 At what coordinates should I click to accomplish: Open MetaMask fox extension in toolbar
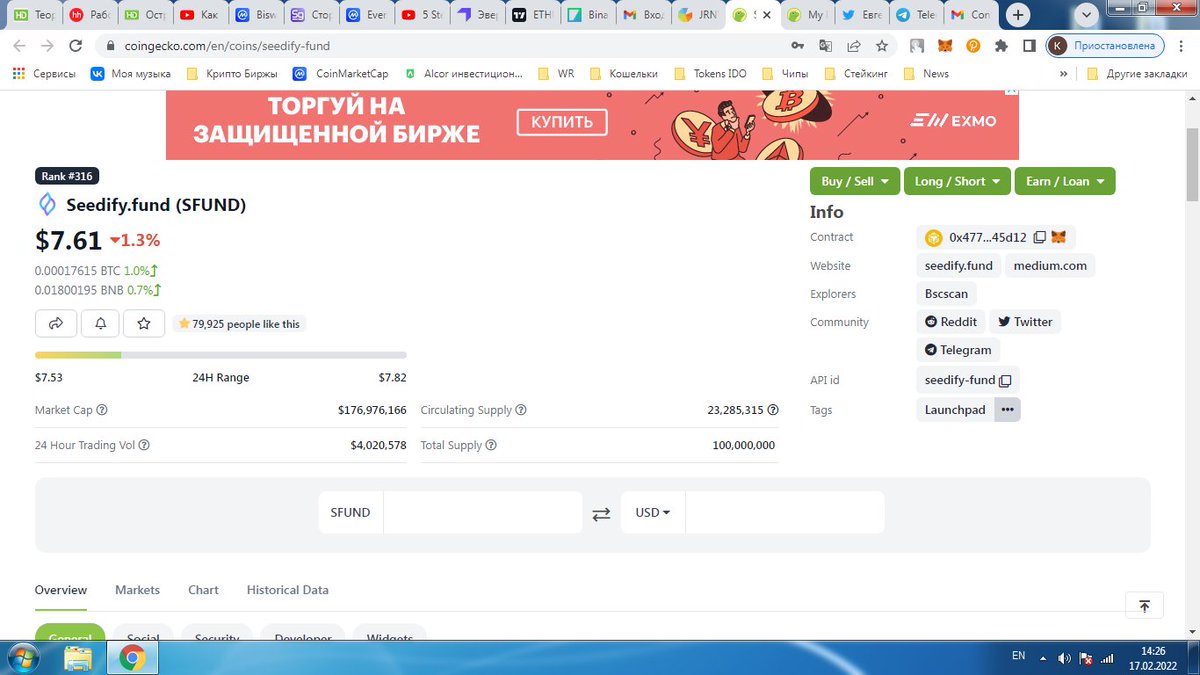point(945,46)
